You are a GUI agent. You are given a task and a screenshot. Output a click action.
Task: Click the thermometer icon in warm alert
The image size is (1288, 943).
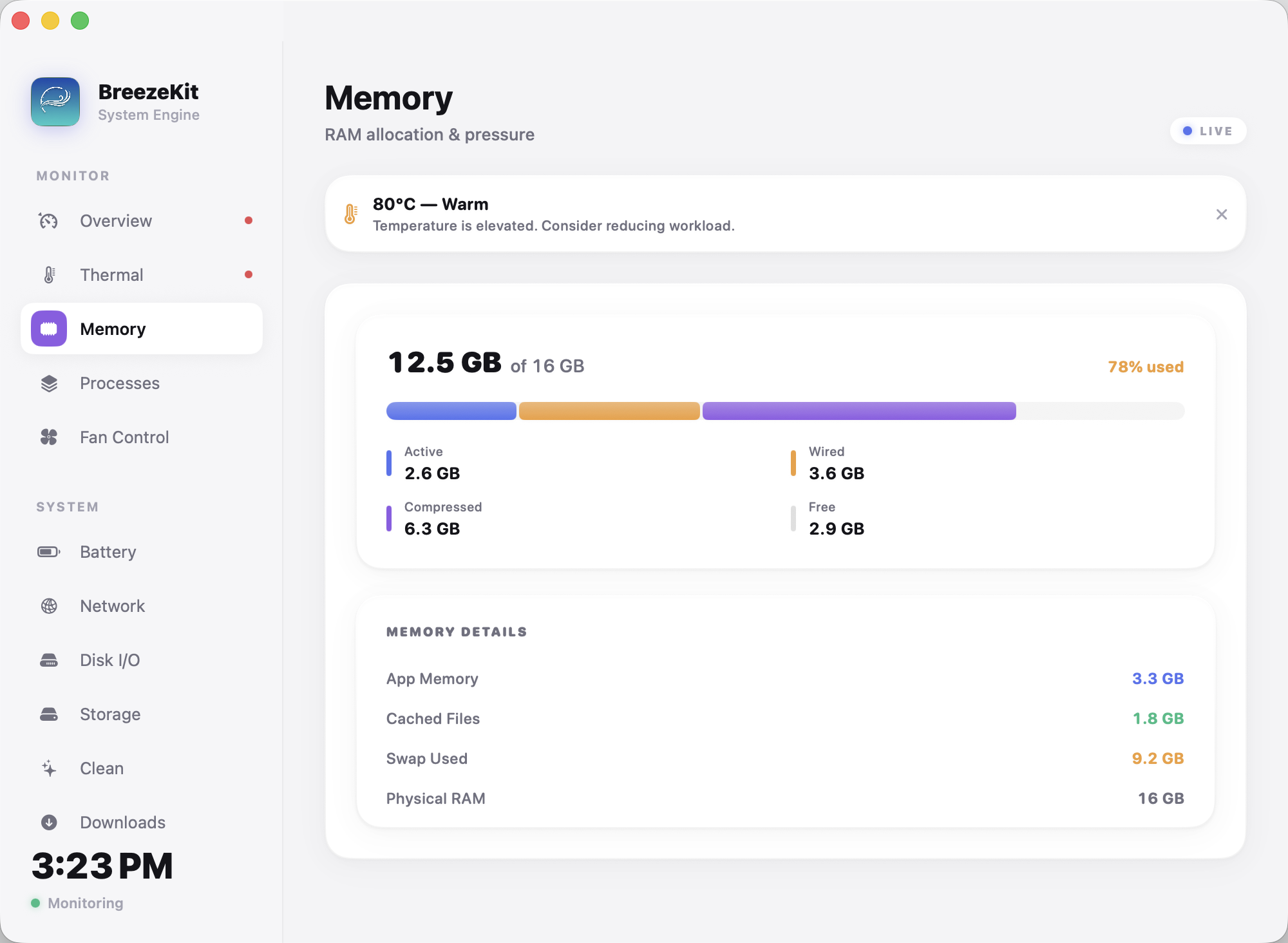coord(350,214)
